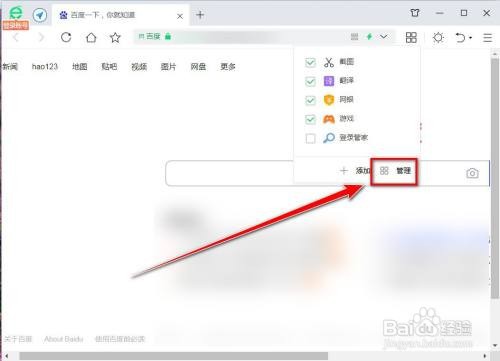Open the skin (shirt) icon in the title bar
Image resolution: width=500 pixels, height=361 pixels.
415,13
